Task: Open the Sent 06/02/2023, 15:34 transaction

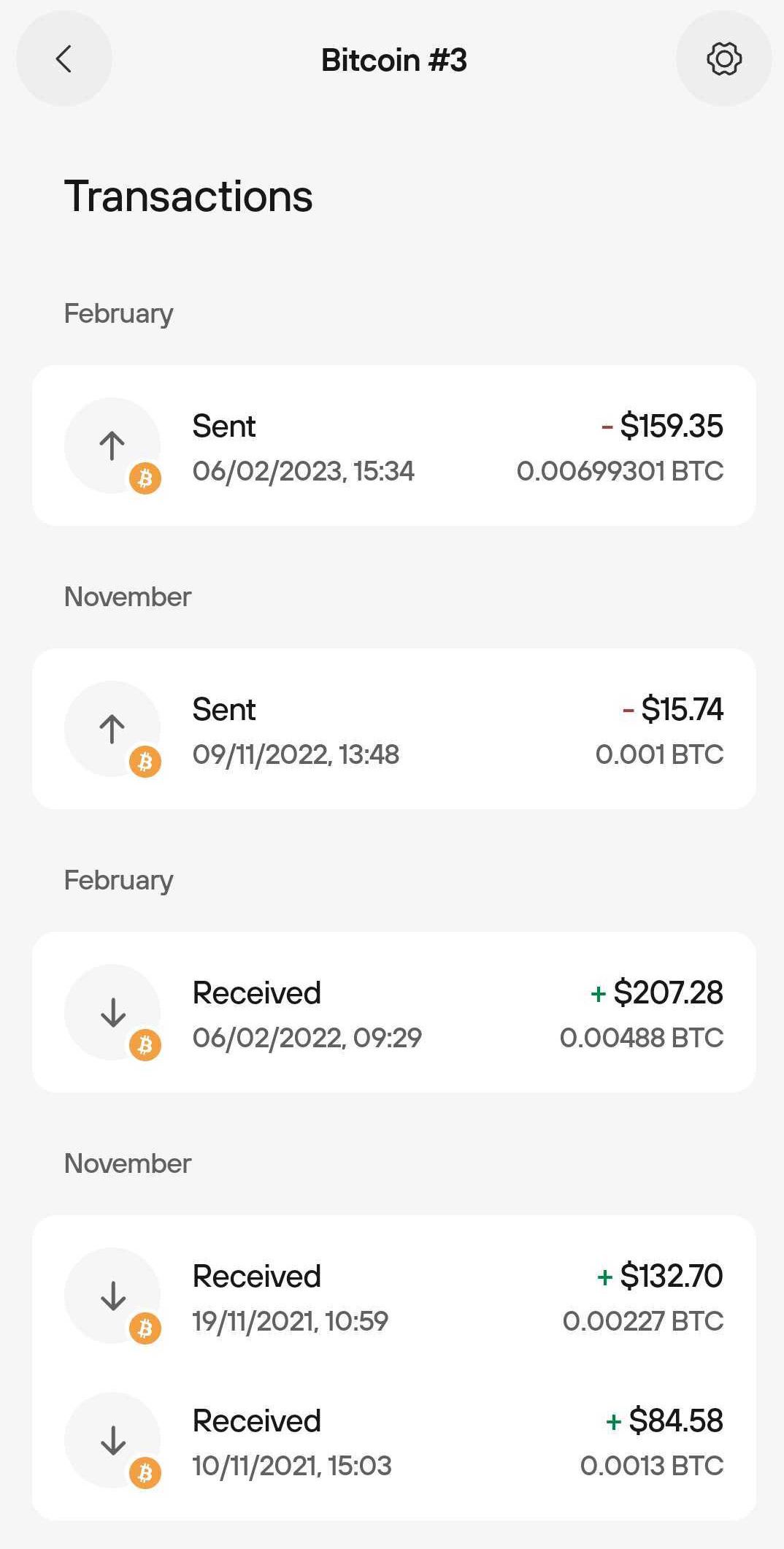Action: 394,445
